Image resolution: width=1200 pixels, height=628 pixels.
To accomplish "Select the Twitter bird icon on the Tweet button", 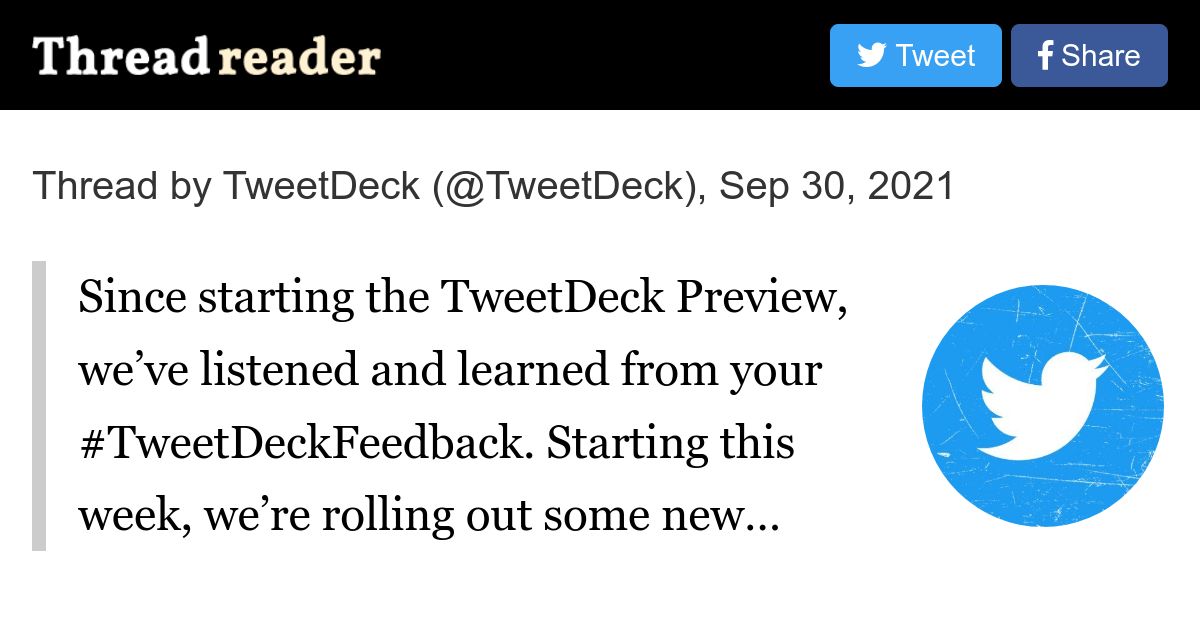I will coord(872,55).
